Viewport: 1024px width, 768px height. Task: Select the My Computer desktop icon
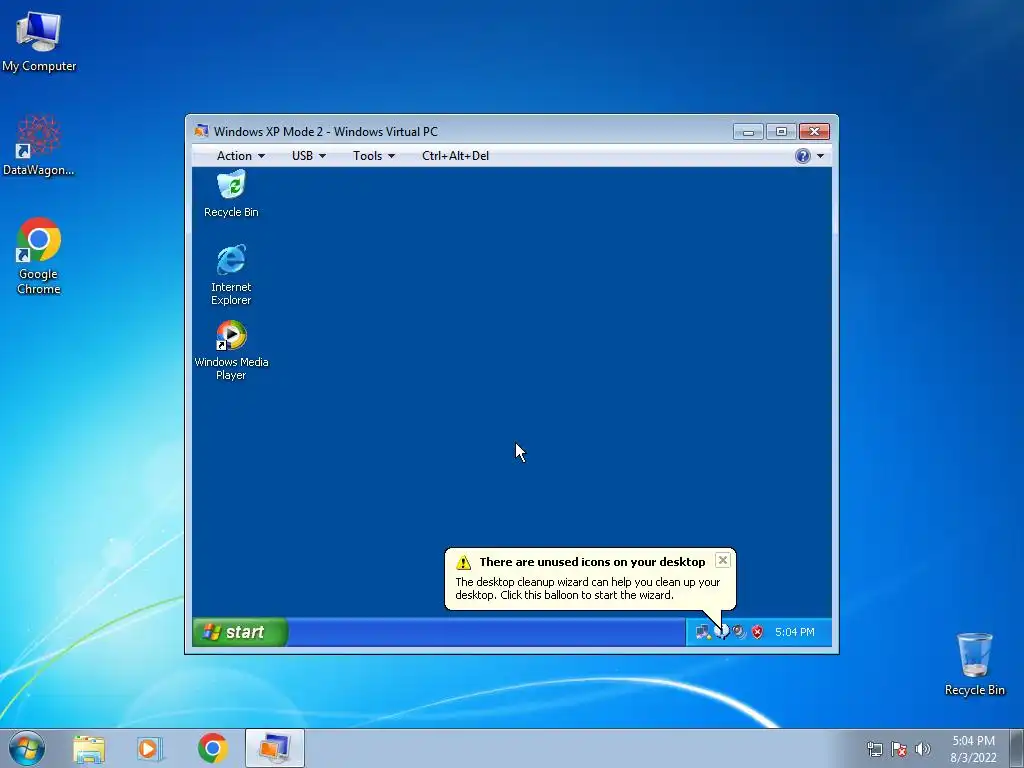tap(39, 41)
